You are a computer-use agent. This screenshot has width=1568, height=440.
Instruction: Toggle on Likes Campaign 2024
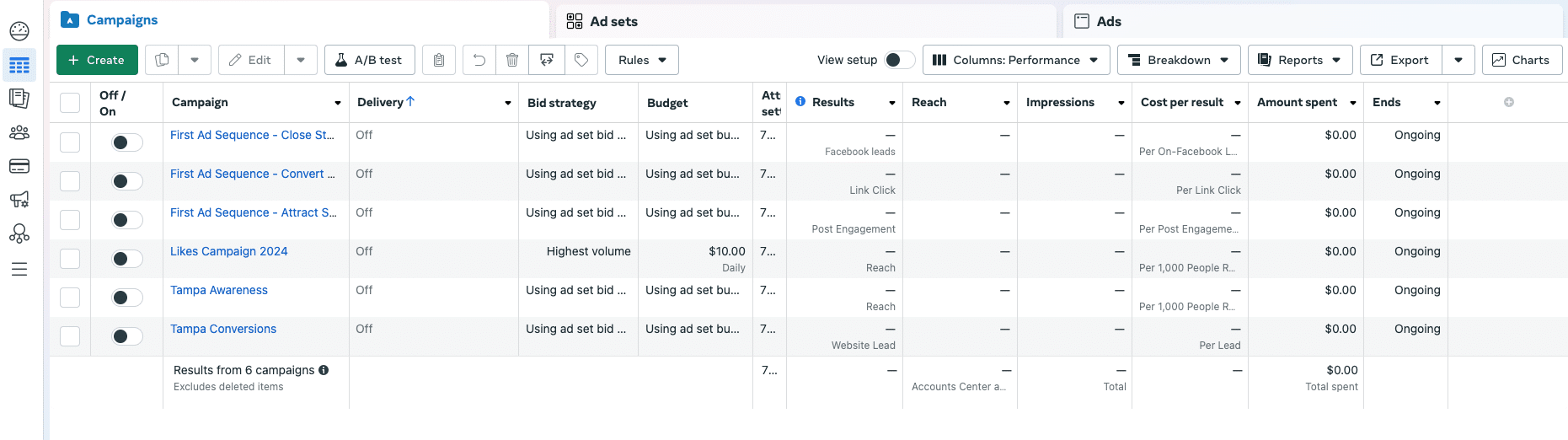(127, 259)
